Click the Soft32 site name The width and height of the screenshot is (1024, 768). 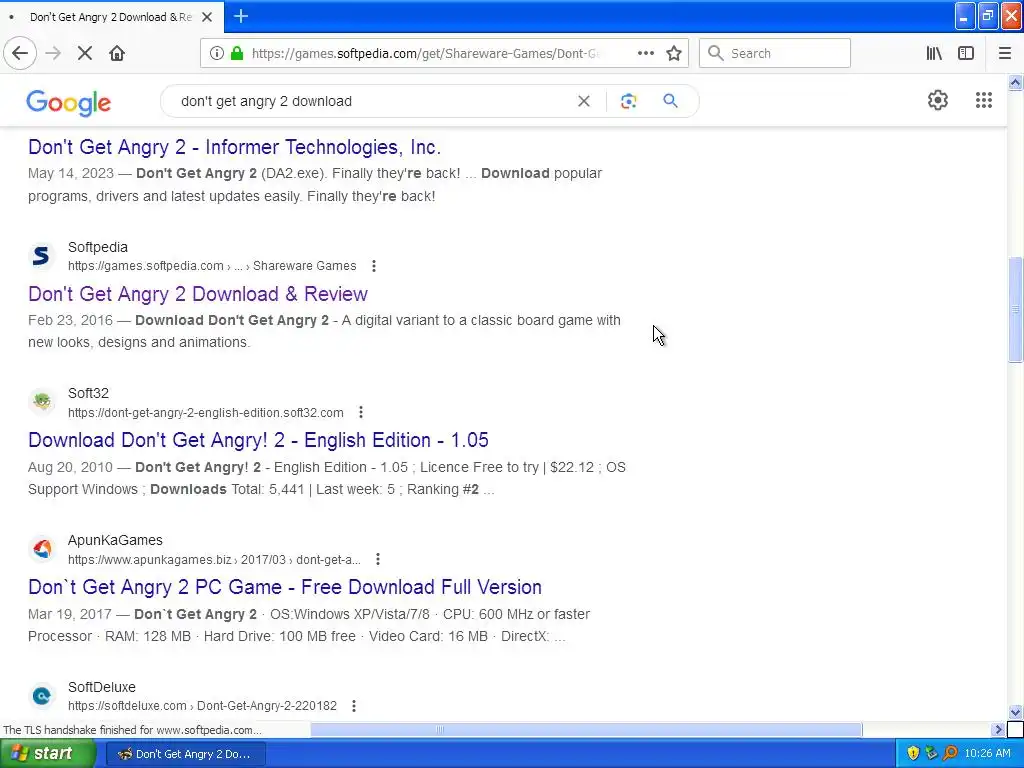point(88,393)
